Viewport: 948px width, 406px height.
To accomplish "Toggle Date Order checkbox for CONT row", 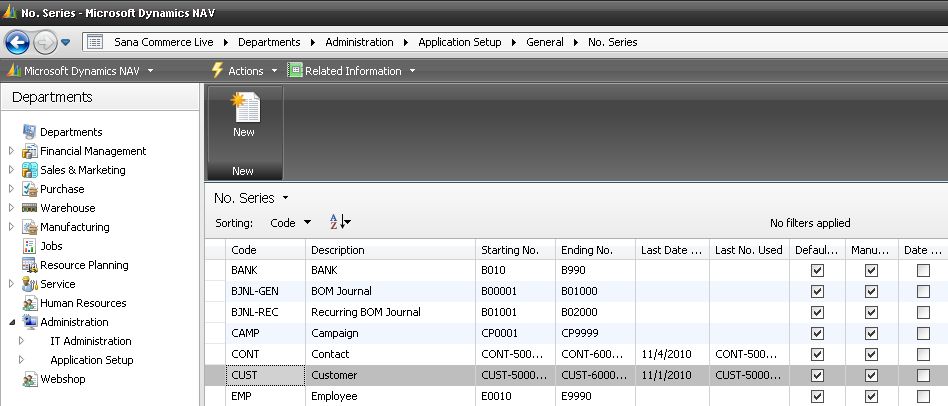I will 923,354.
